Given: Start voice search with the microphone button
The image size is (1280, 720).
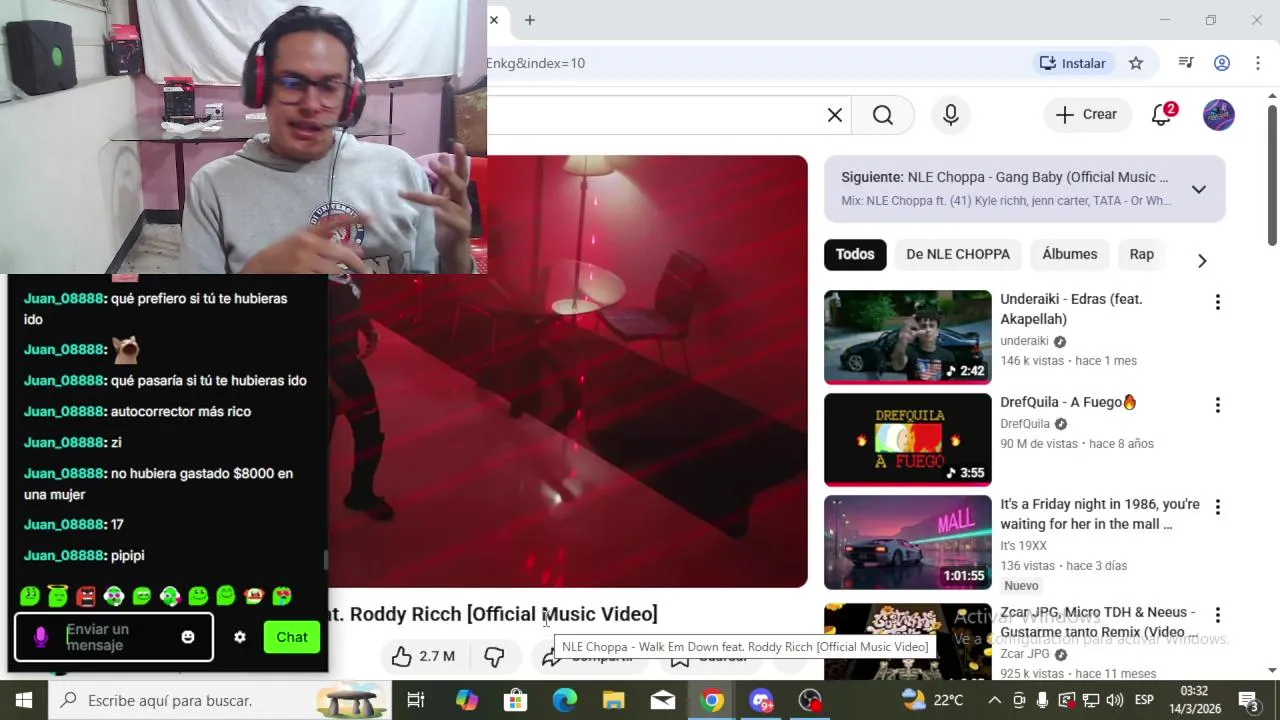Looking at the screenshot, I should click(x=951, y=115).
